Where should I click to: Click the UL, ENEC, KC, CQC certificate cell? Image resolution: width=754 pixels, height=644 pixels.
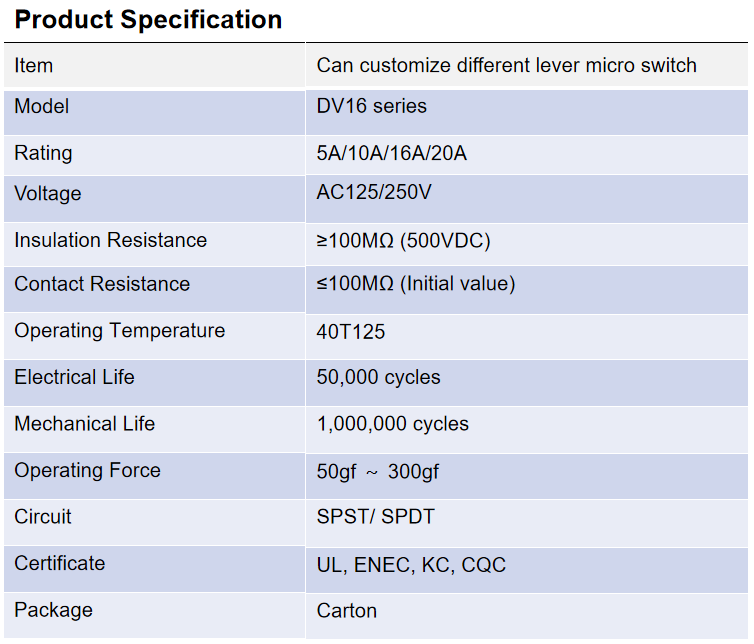(411, 565)
